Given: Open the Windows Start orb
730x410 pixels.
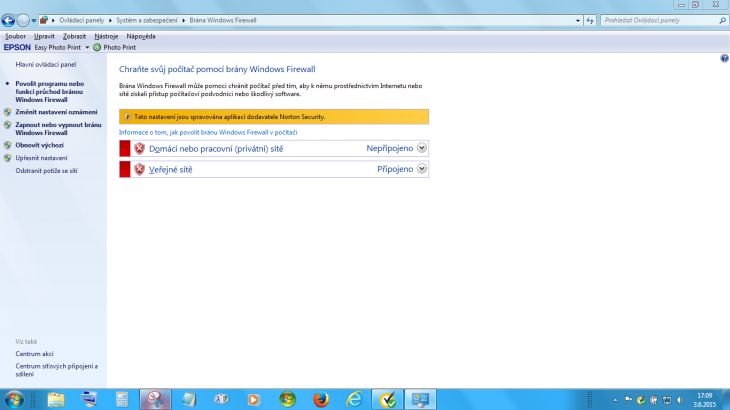Looking at the screenshot, I should tap(14, 400).
